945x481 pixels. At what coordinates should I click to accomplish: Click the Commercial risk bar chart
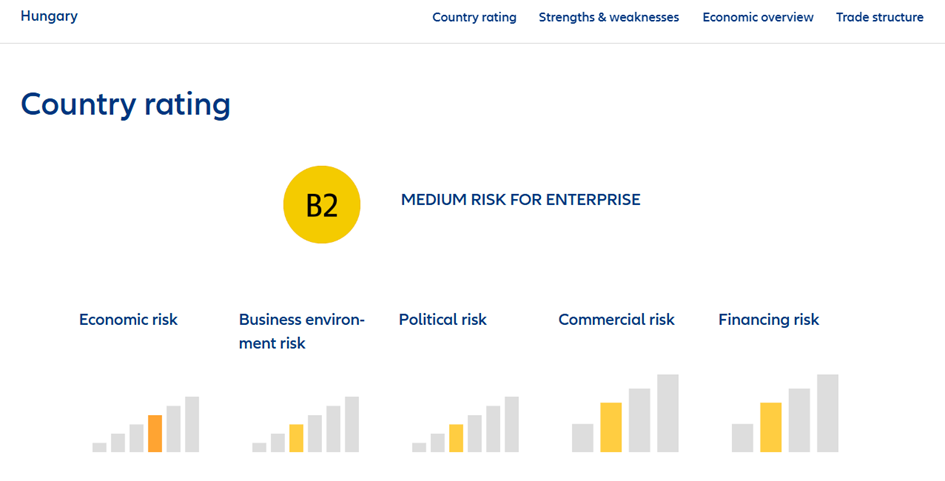tap(625, 414)
